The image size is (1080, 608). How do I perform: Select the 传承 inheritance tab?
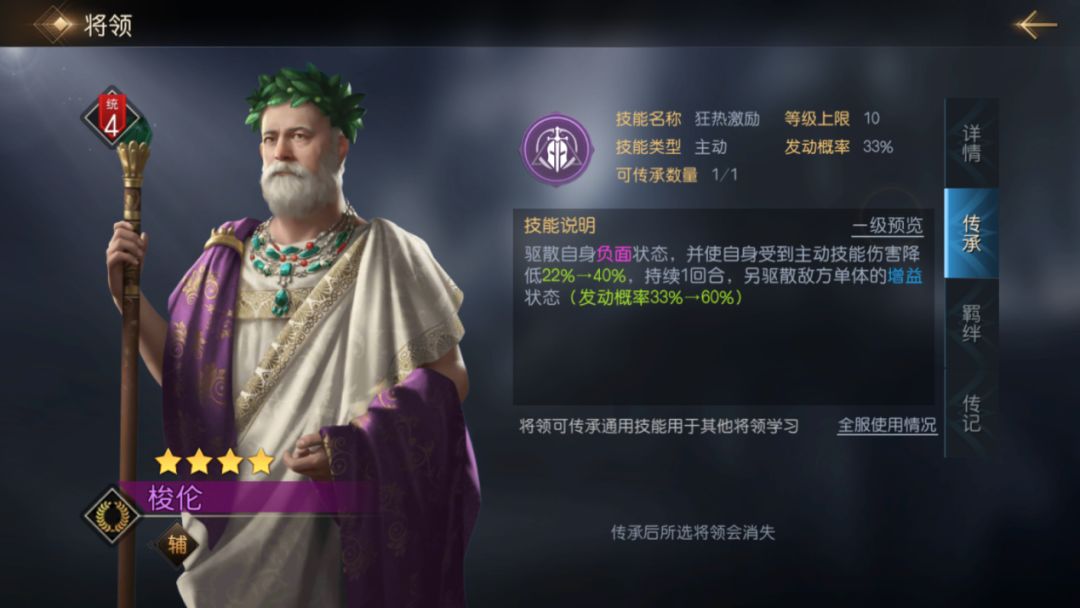[x=971, y=233]
